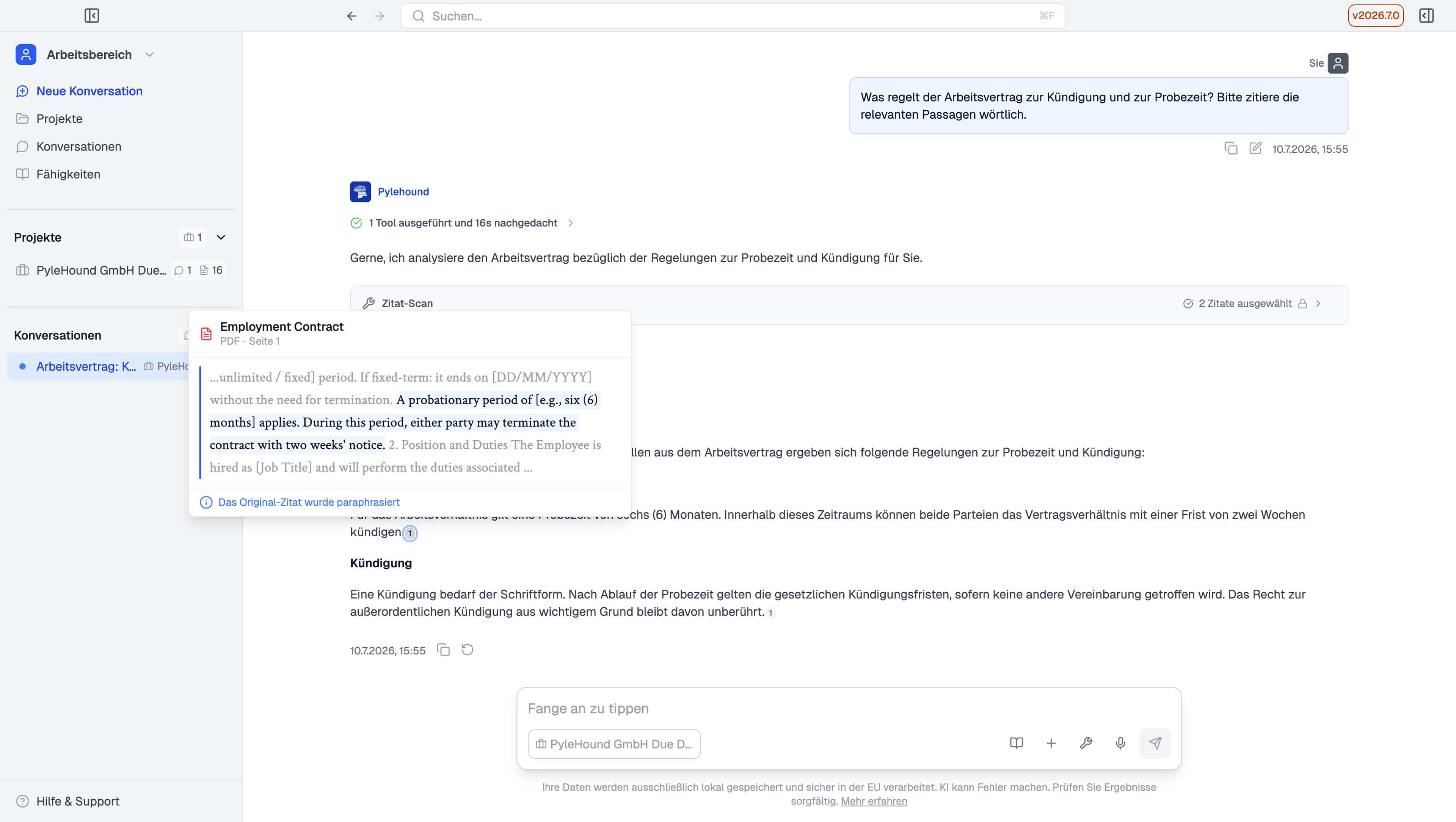Click the Arbeitsbereich user avatar icon
The image size is (1456, 822).
pyautogui.click(x=26, y=55)
